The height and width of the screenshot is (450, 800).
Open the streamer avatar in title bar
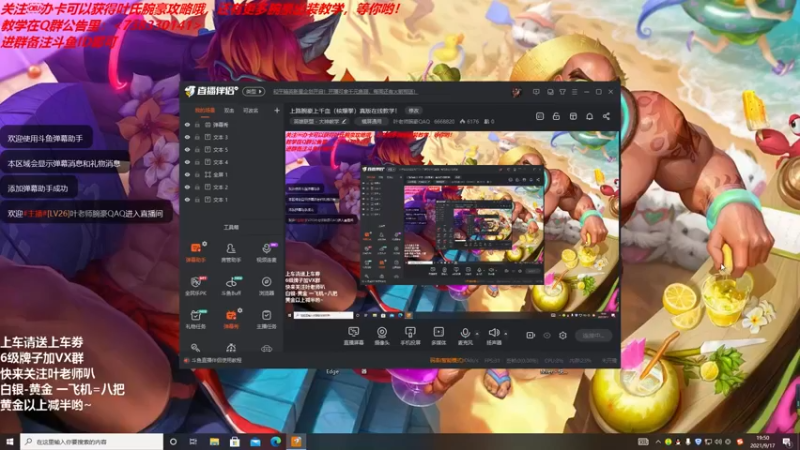coord(516,92)
